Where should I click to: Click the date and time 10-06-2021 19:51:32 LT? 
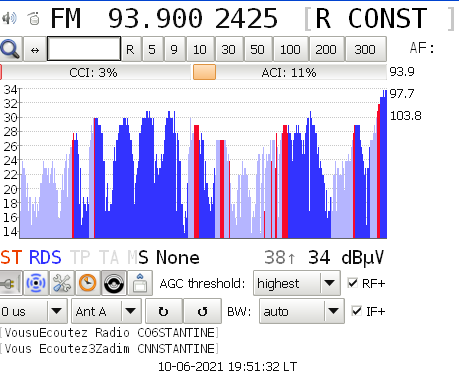[227, 367]
